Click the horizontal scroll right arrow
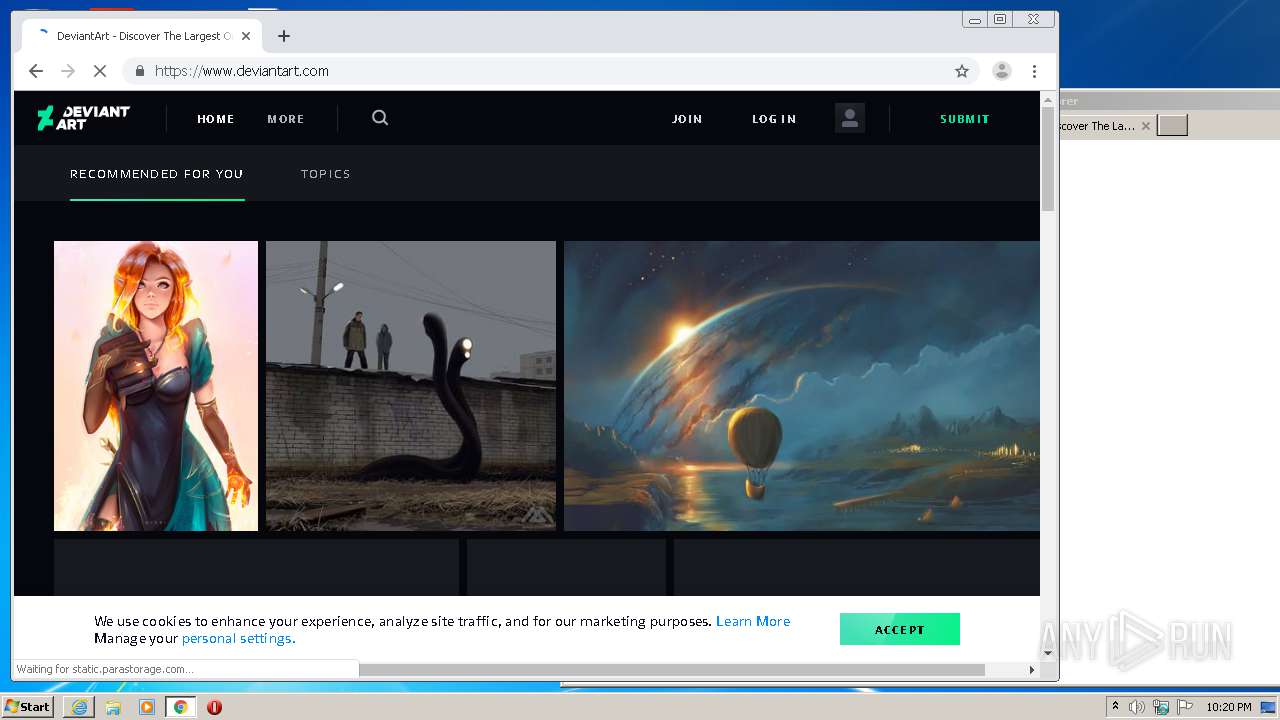The height and width of the screenshot is (720, 1280). tap(1032, 670)
